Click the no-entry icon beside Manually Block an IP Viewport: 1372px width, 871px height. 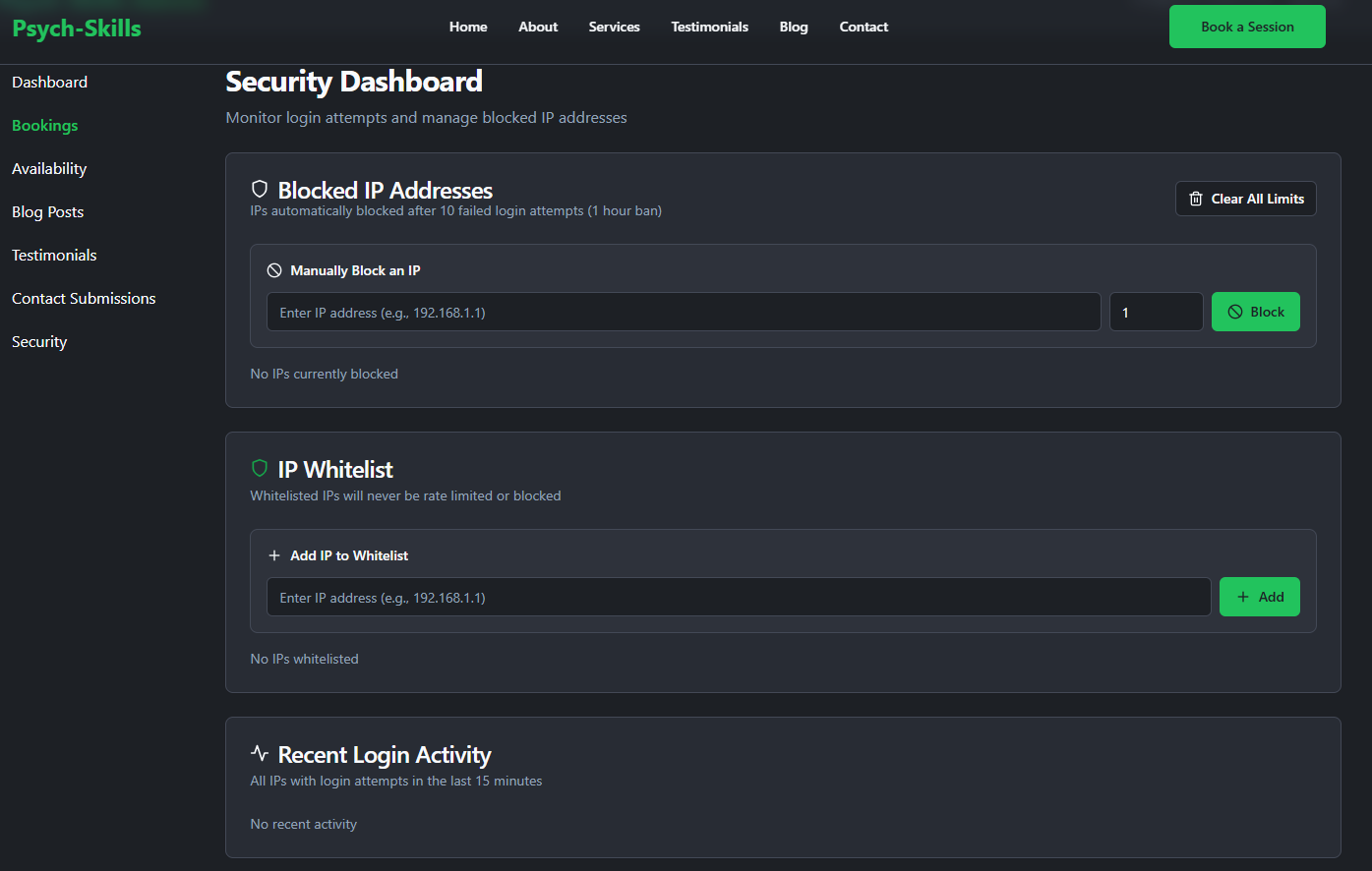pos(274,269)
